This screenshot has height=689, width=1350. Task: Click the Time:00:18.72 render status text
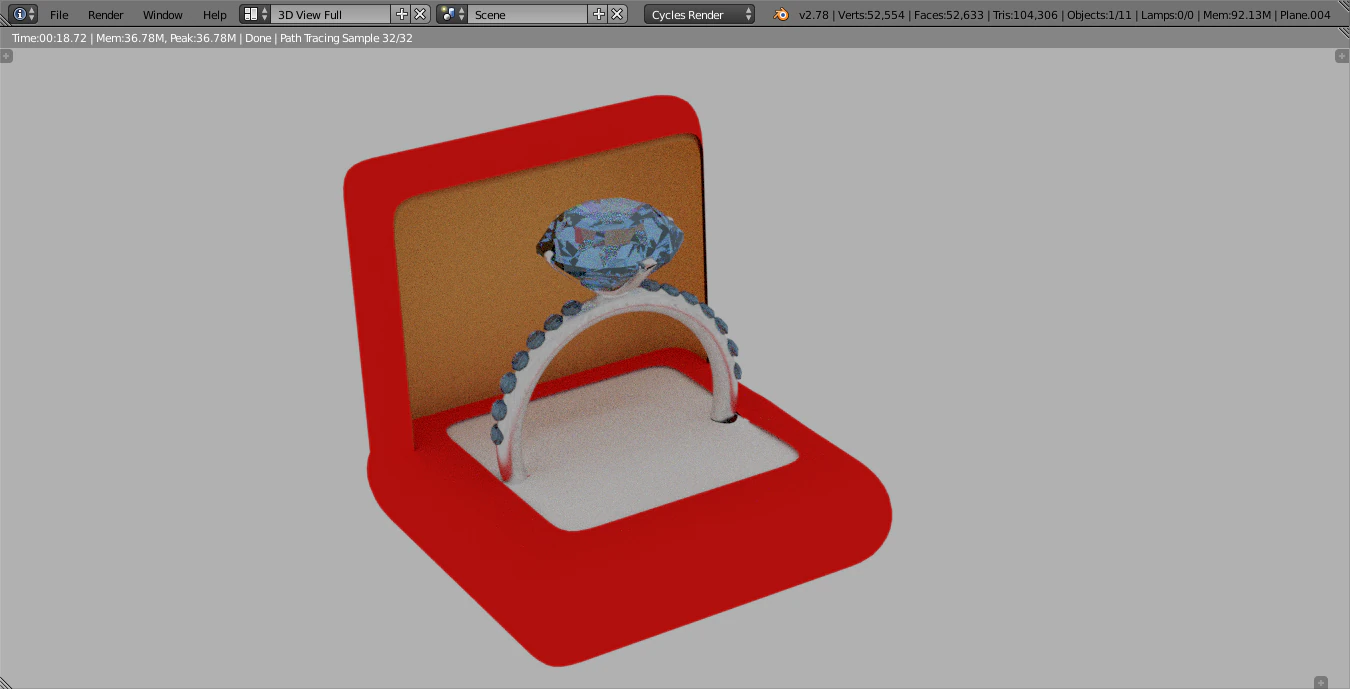49,38
